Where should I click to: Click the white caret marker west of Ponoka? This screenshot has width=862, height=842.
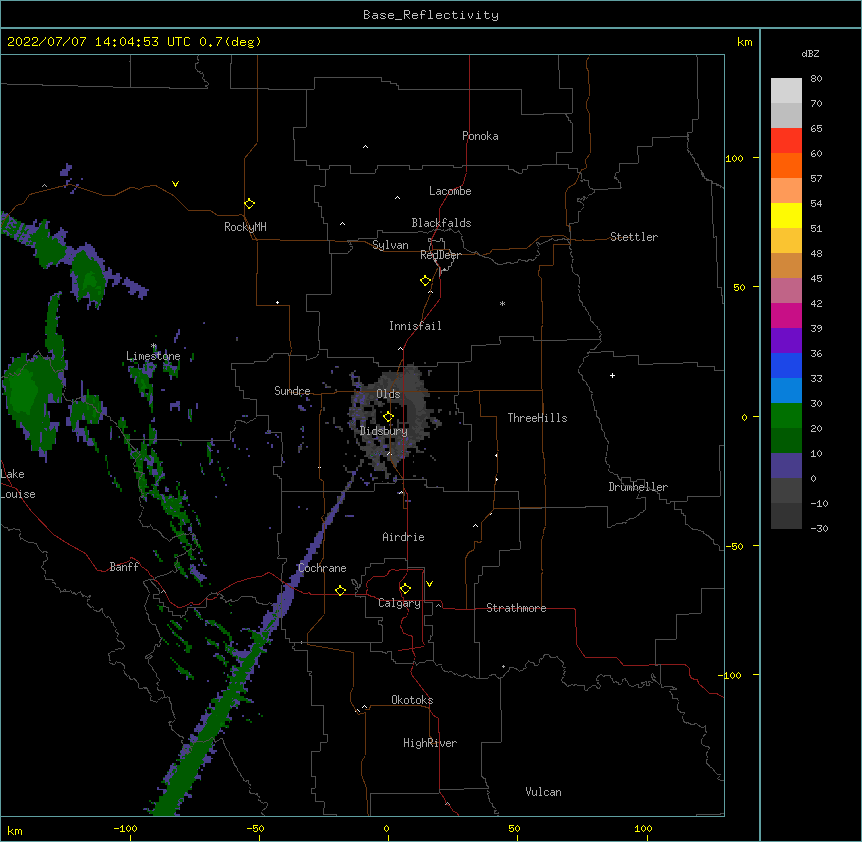coord(366,147)
